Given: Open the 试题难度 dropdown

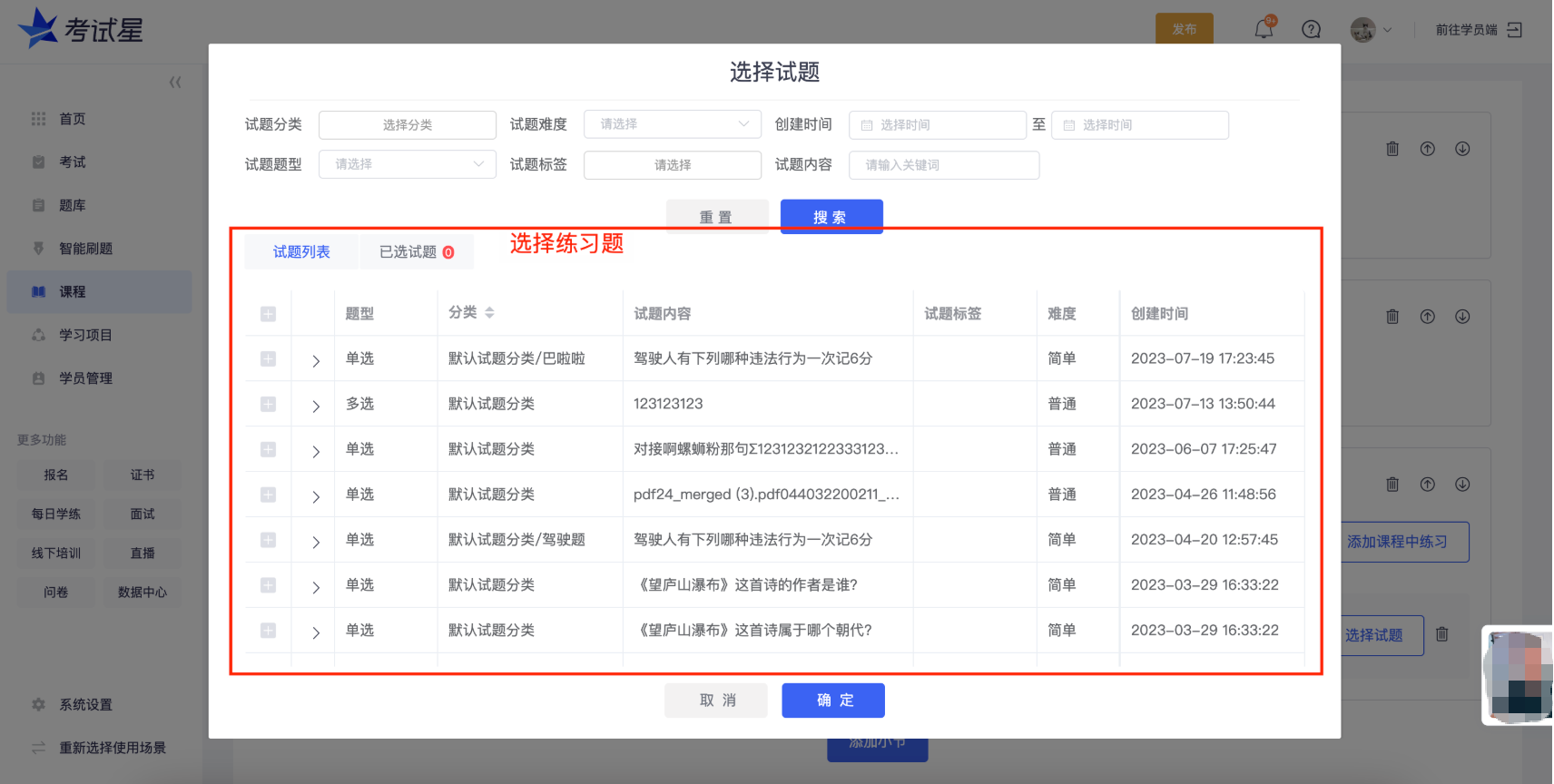Looking at the screenshot, I should (672, 124).
